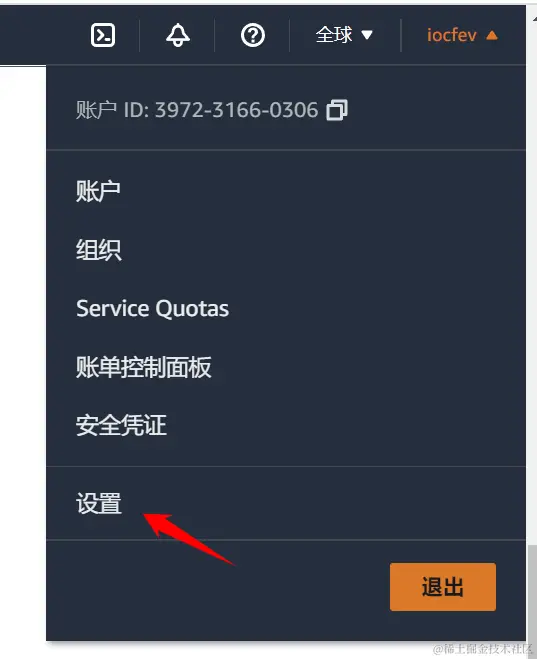Open Service Quotas
This screenshot has width=537, height=659.
(153, 308)
